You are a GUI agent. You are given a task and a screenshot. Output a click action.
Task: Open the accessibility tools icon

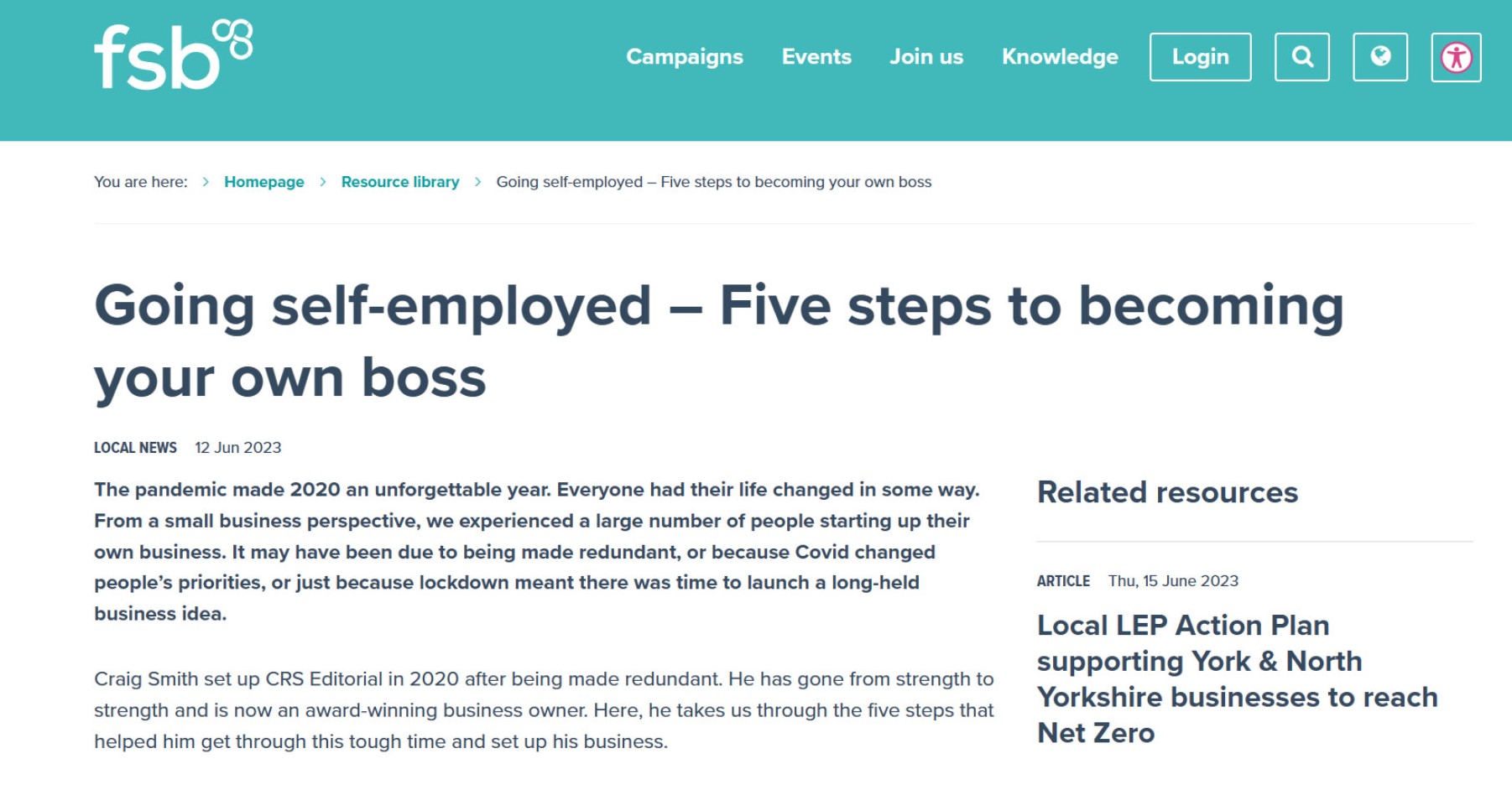(x=1456, y=57)
